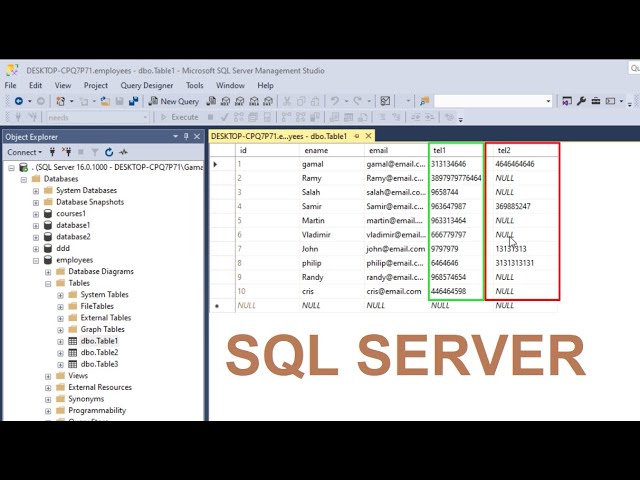This screenshot has height=480, width=640.
Task: Open the Connect dropdown in Object Explorer
Action: coord(24,152)
